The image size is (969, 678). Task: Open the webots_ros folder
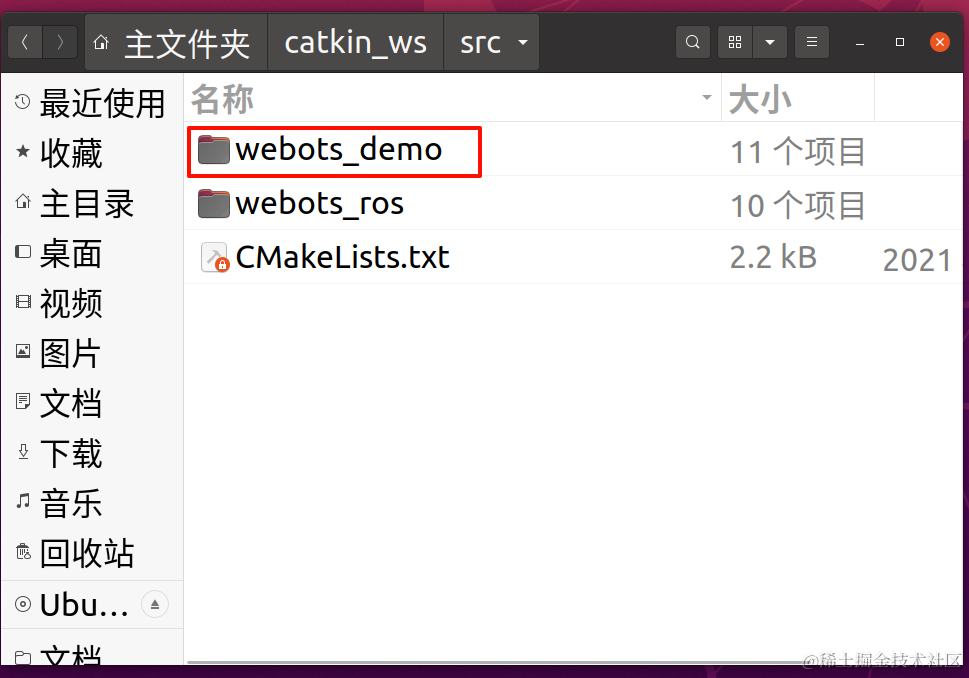coord(319,204)
